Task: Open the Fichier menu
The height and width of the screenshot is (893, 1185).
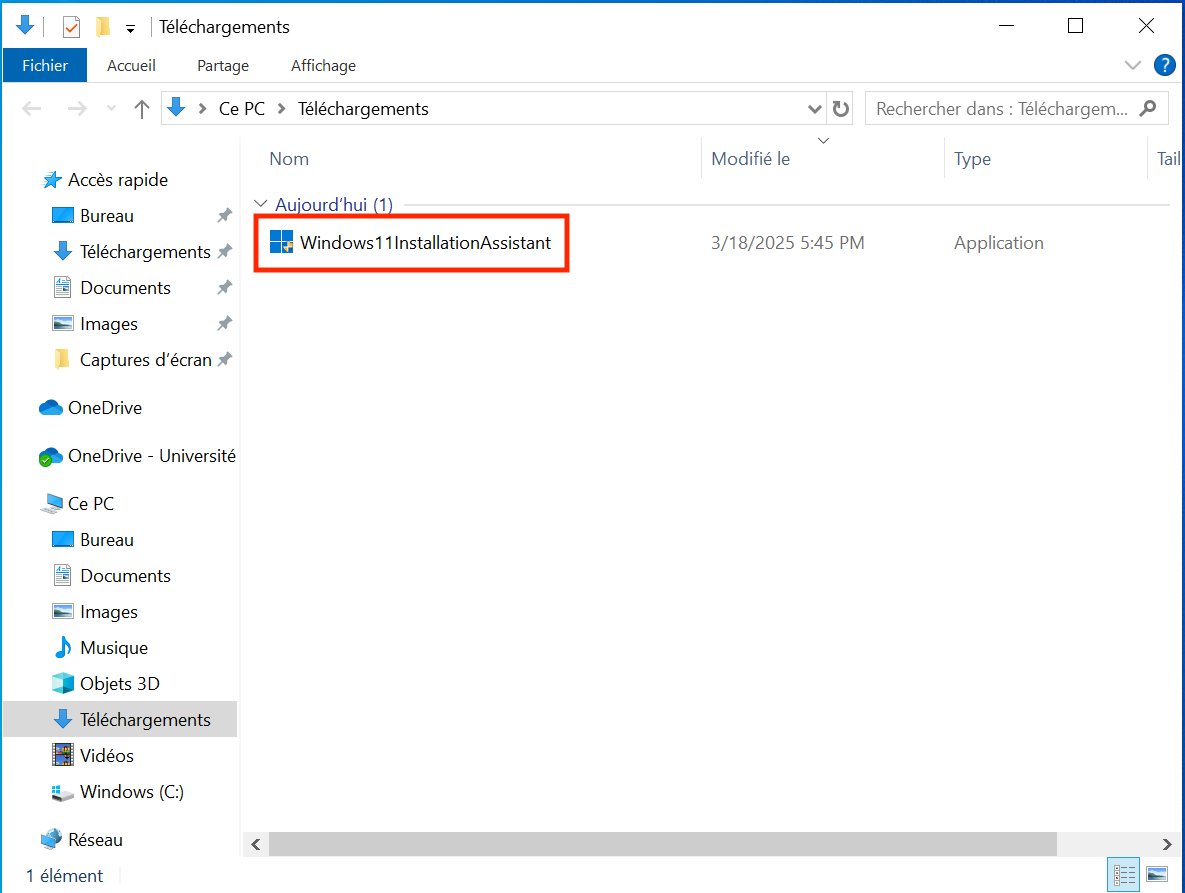Action: pyautogui.click(x=45, y=66)
